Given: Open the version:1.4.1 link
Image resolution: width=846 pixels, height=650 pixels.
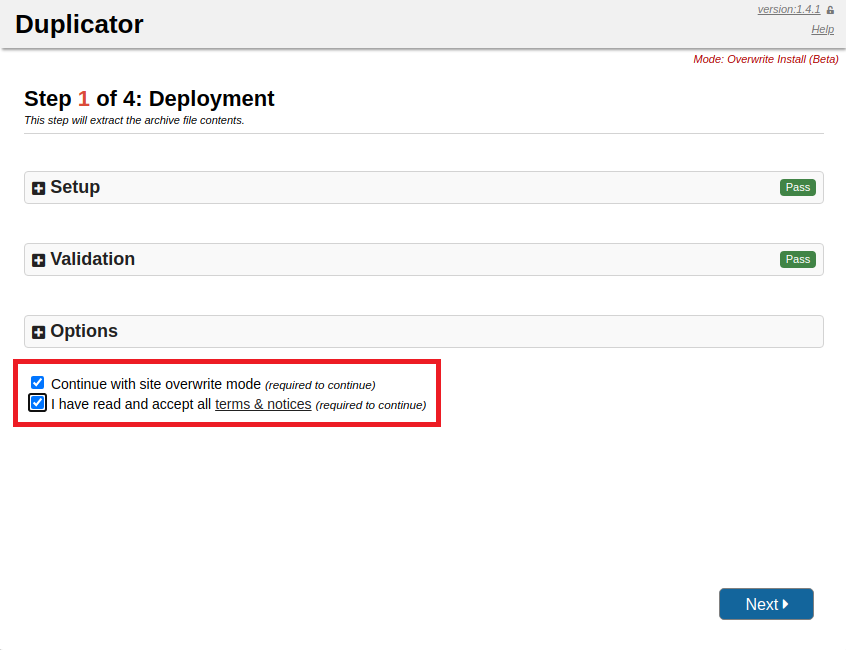Looking at the screenshot, I should [x=788, y=9].
